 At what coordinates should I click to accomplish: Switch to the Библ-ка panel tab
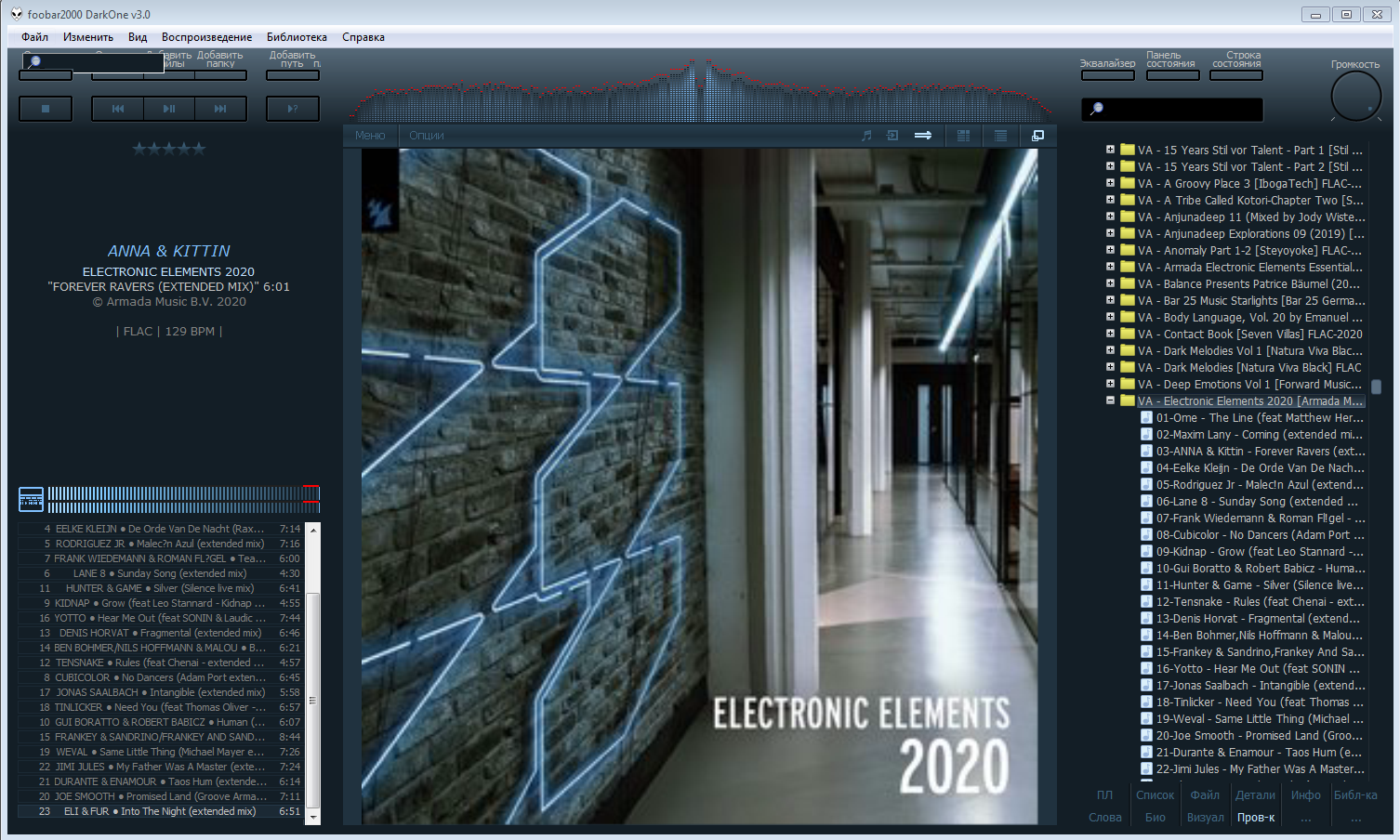[x=1356, y=795]
